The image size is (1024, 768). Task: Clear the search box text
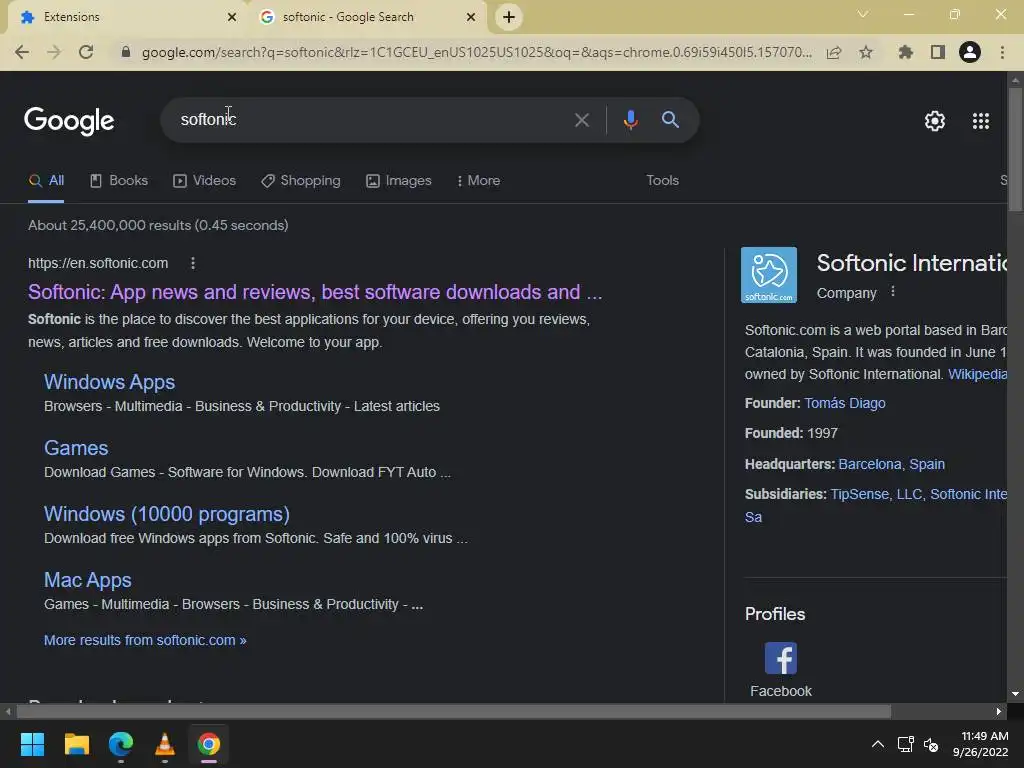[581, 120]
